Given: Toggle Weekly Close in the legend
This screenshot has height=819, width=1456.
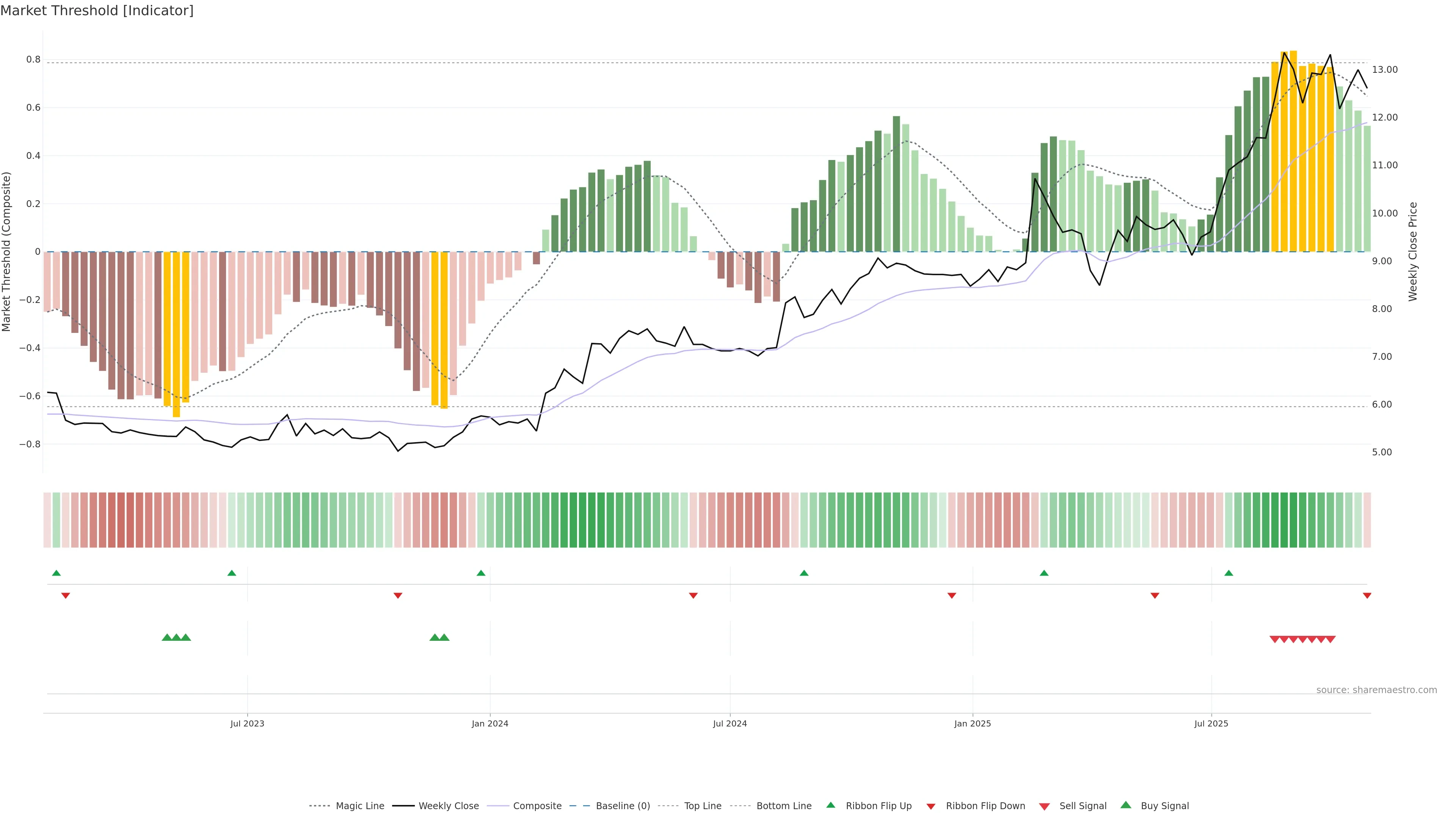Looking at the screenshot, I should 448,806.
